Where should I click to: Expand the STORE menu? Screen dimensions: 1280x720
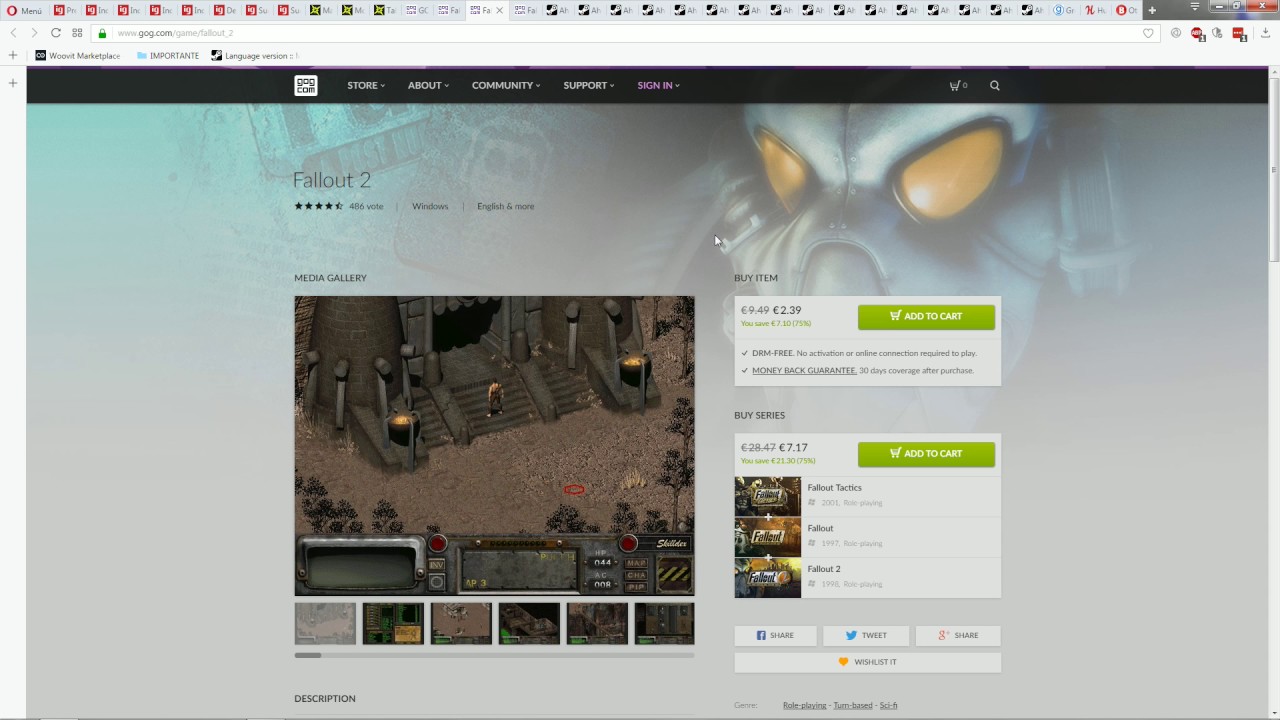[x=366, y=85]
